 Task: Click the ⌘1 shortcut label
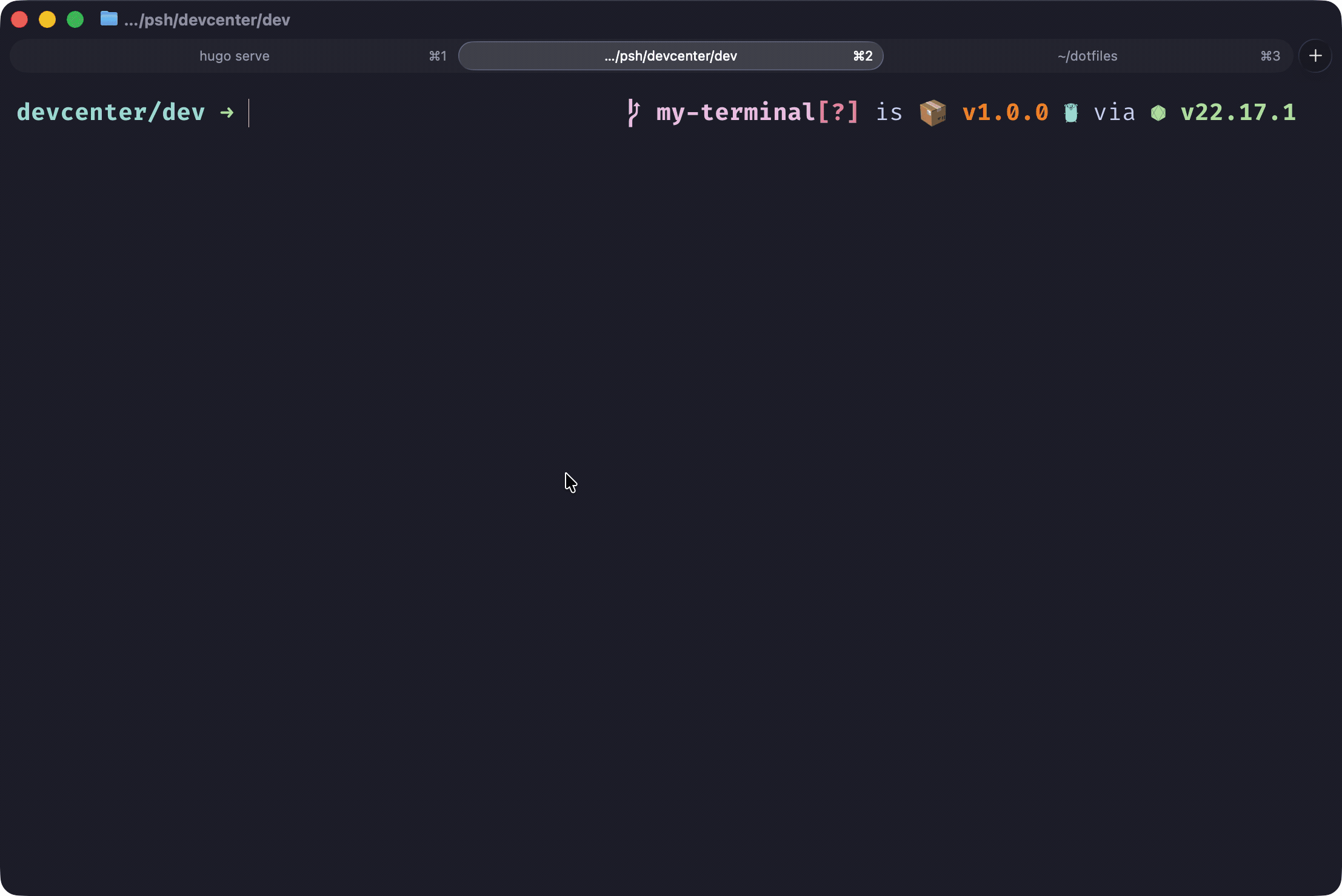point(438,56)
